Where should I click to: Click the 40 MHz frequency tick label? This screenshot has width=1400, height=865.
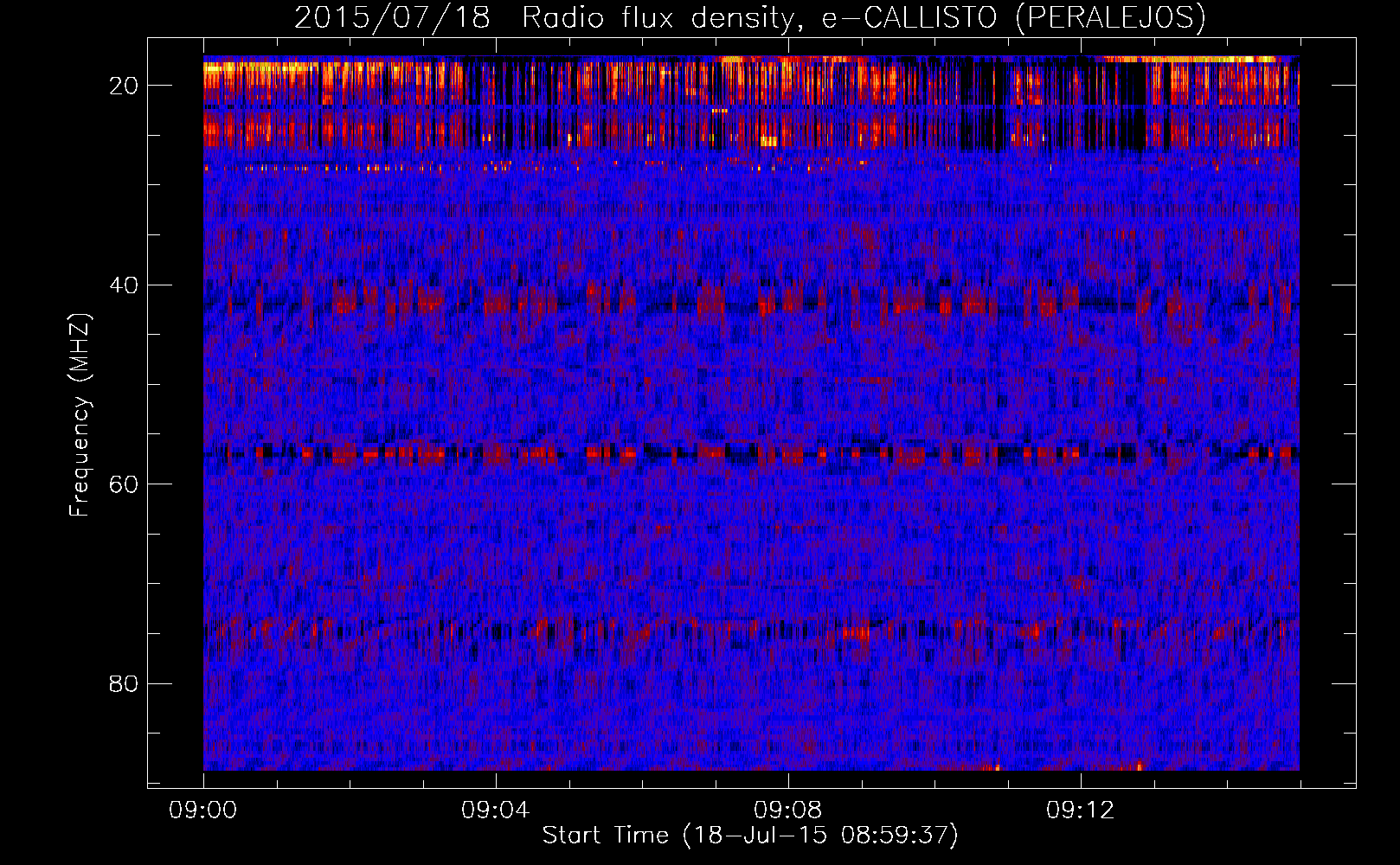[125, 285]
